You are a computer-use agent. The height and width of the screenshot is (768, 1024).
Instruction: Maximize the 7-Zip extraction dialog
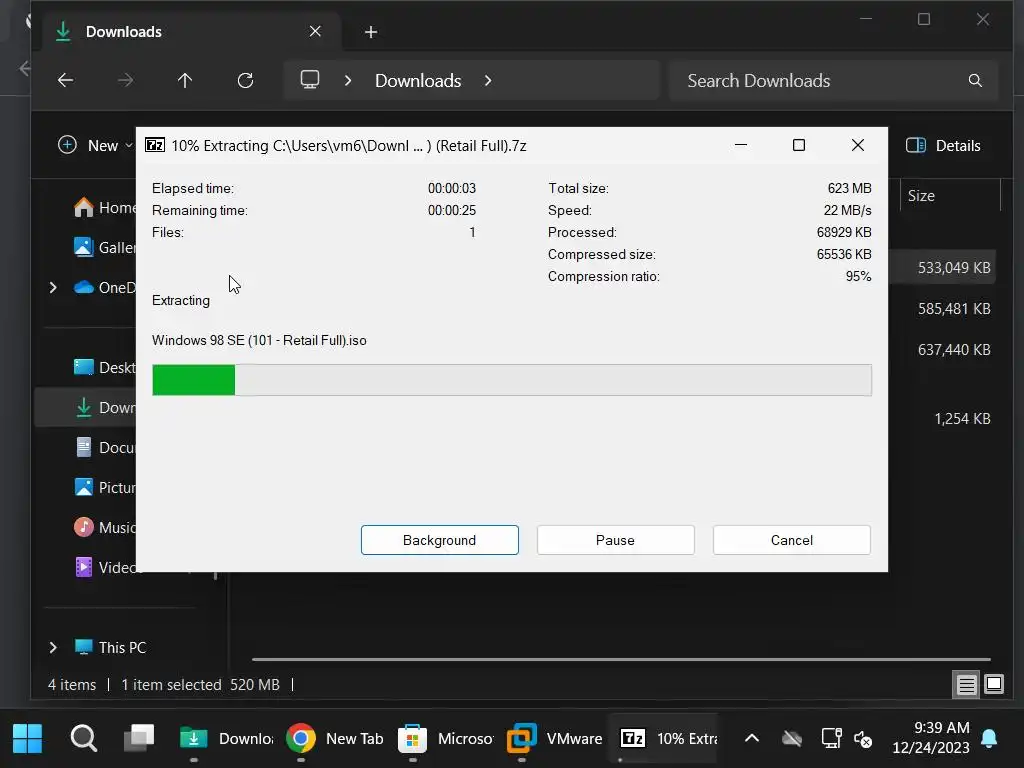799,145
